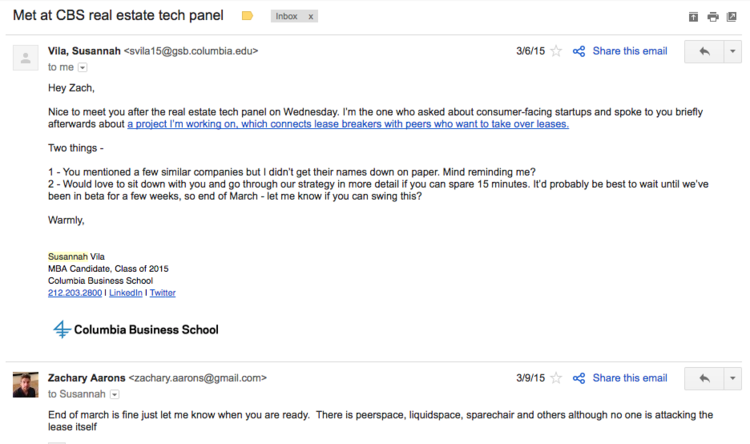The height and width of the screenshot is (444, 750).
Task: Click 'Share this email' on Susannah's message
Action: 629,52
